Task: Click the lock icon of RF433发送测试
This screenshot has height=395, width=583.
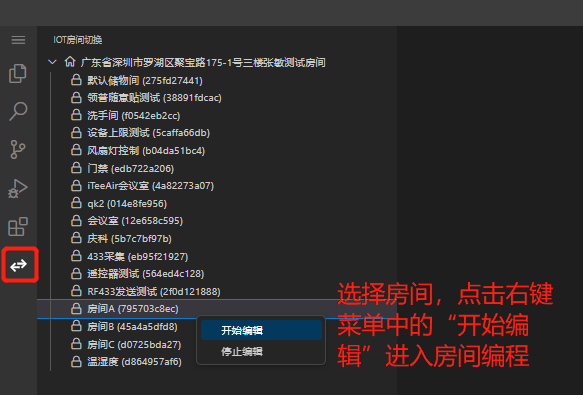Action: 76,291
